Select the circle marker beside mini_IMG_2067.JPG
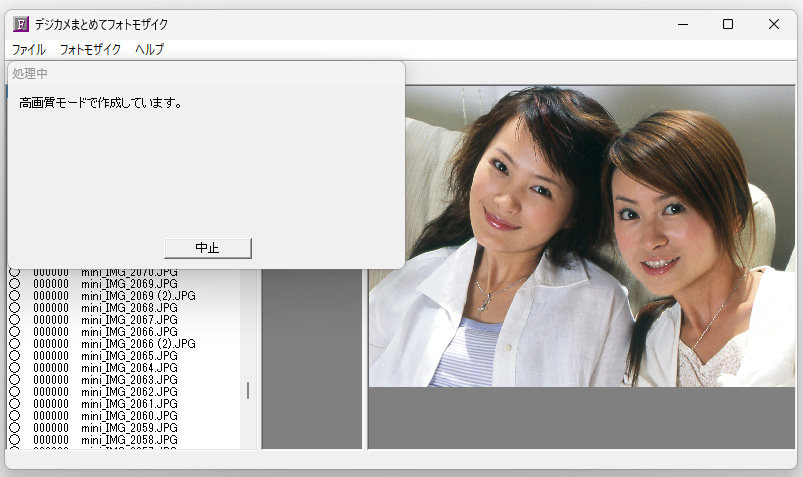This screenshot has width=803, height=477. pos(14,320)
